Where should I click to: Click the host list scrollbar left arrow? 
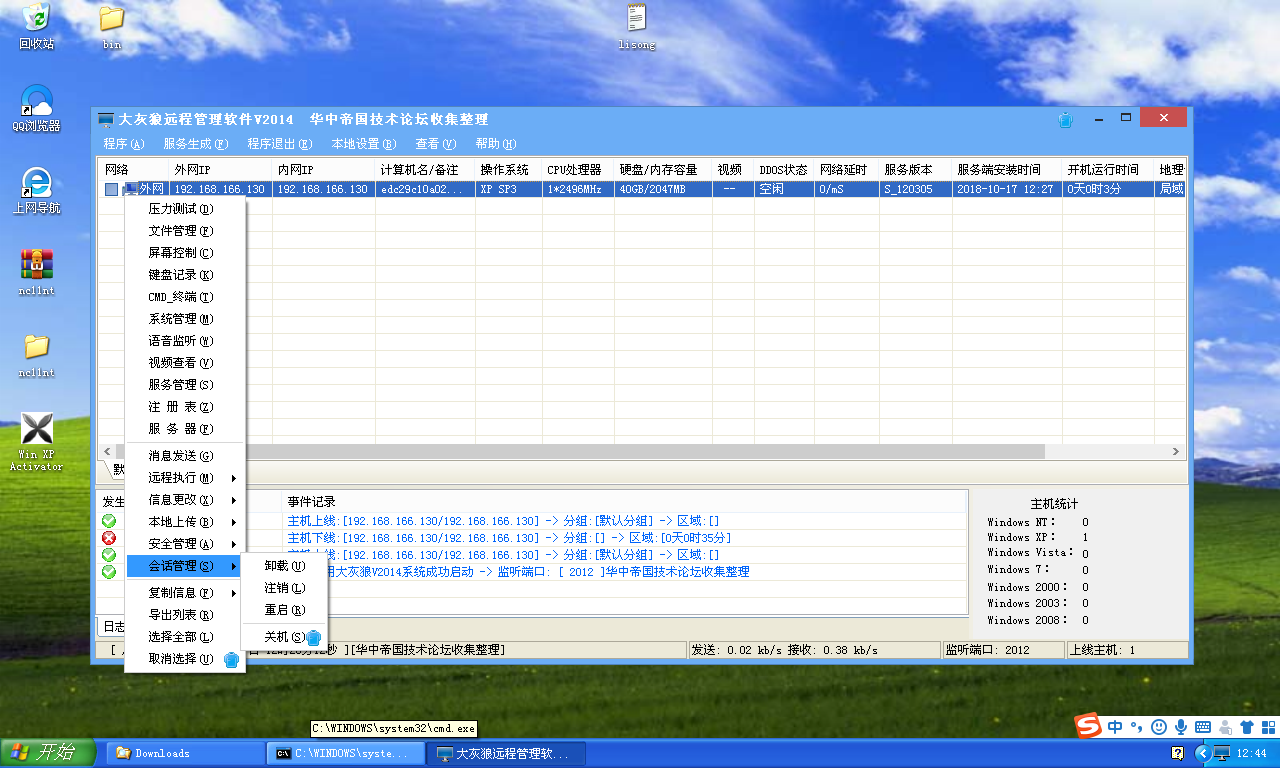tap(106, 452)
